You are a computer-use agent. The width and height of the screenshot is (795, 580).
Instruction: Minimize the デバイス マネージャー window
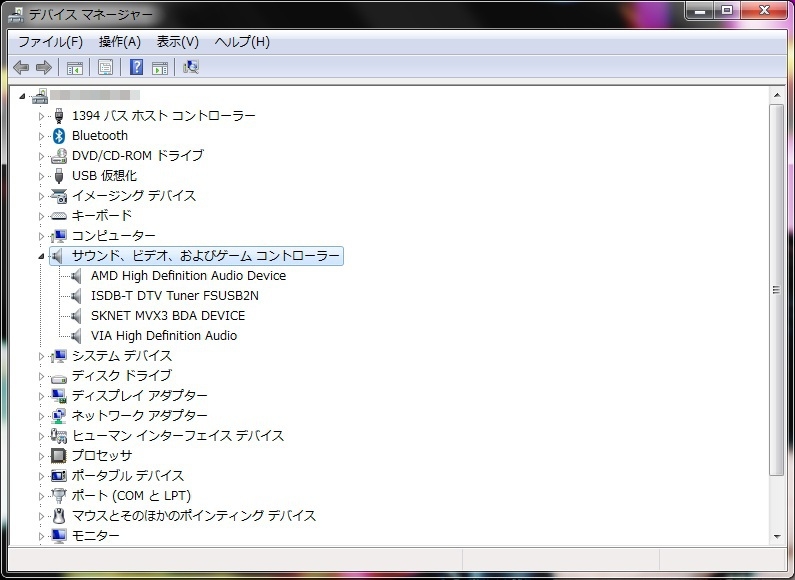700,10
